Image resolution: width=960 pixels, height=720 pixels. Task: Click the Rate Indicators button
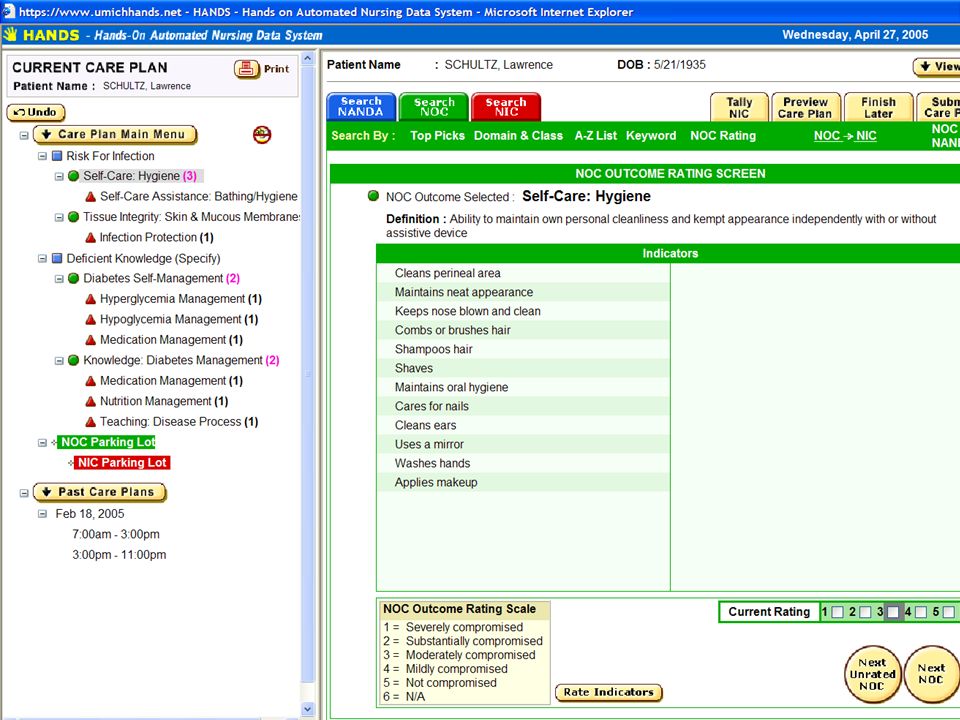coord(609,692)
